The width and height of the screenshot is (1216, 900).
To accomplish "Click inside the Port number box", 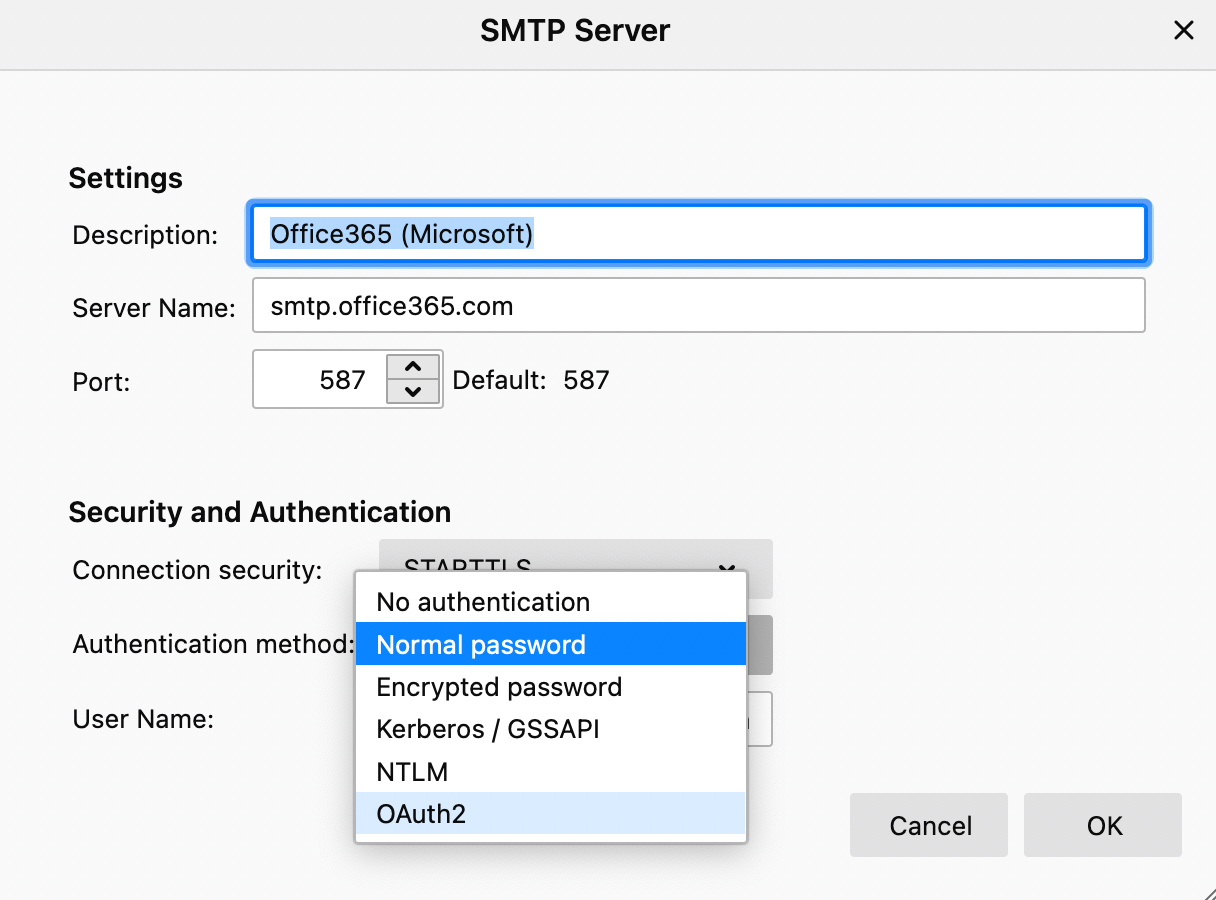I will pyautogui.click(x=320, y=379).
